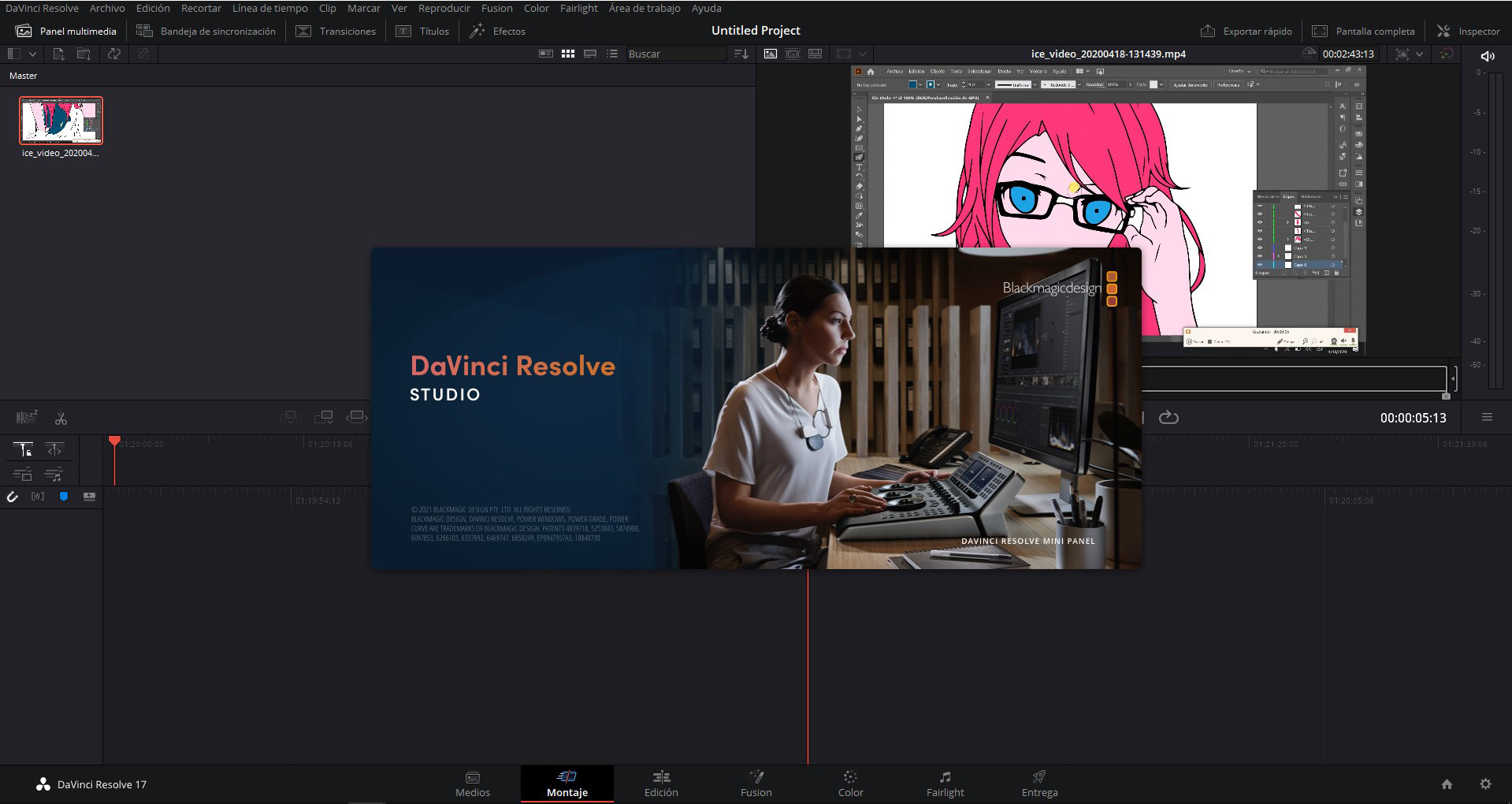Switch media pool to metadata view

click(545, 54)
